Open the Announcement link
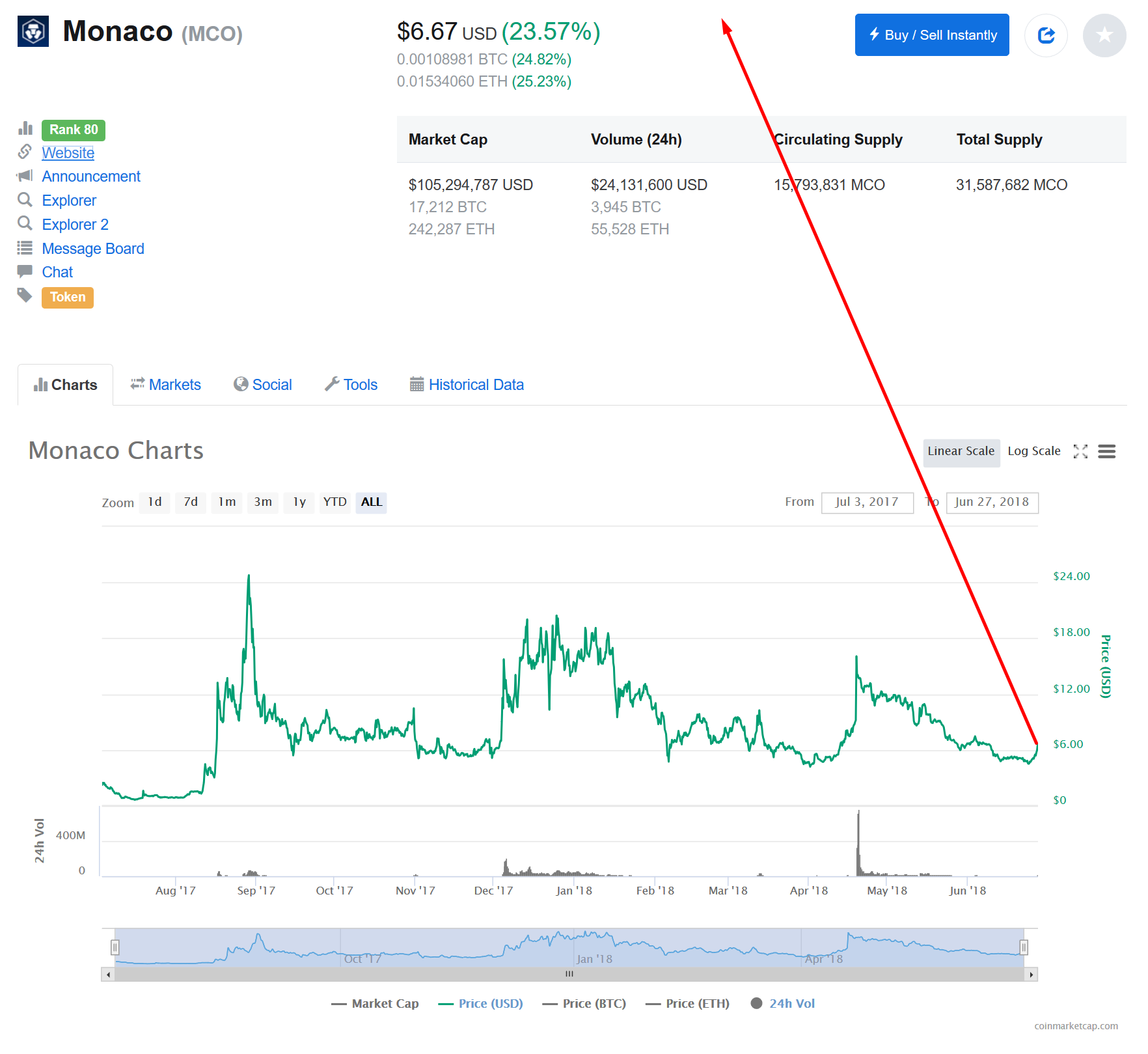1148x1054 pixels. pos(91,176)
